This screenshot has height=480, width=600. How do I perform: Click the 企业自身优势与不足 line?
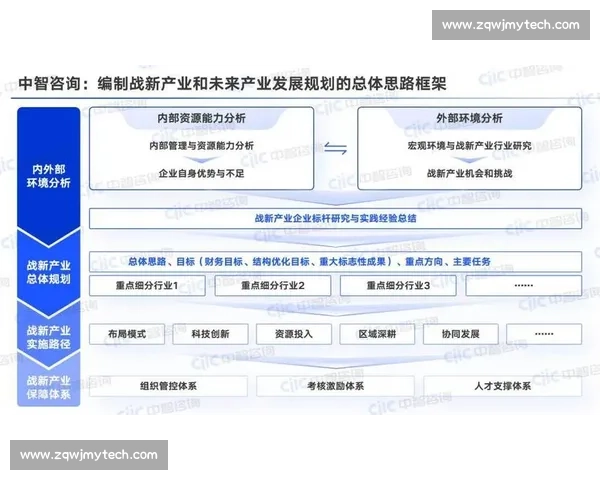tap(201, 173)
